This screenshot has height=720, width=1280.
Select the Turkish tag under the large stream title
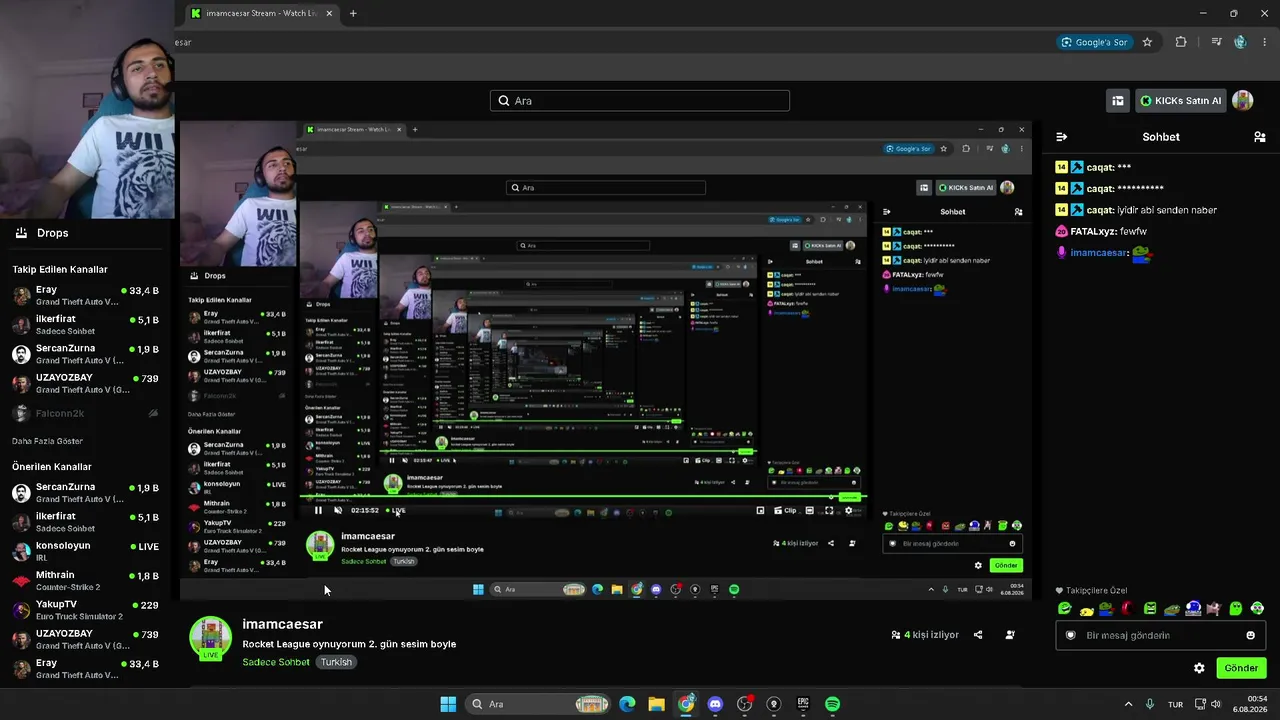tap(336, 662)
